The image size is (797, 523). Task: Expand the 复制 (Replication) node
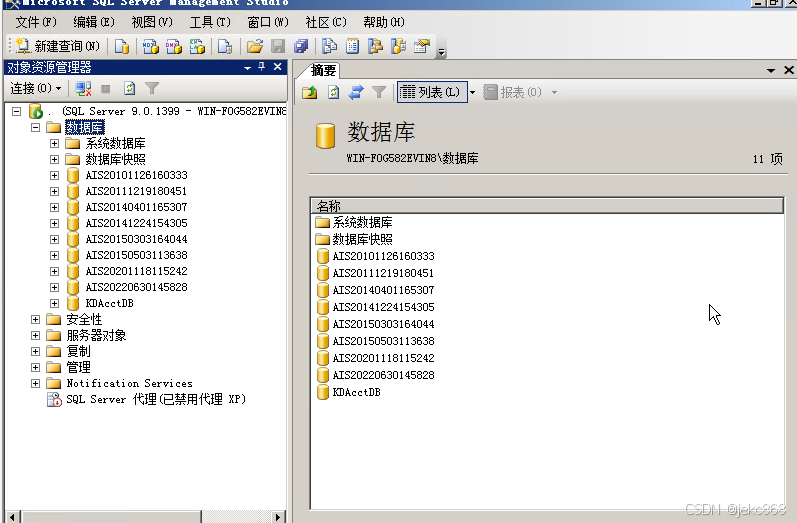click(36, 351)
